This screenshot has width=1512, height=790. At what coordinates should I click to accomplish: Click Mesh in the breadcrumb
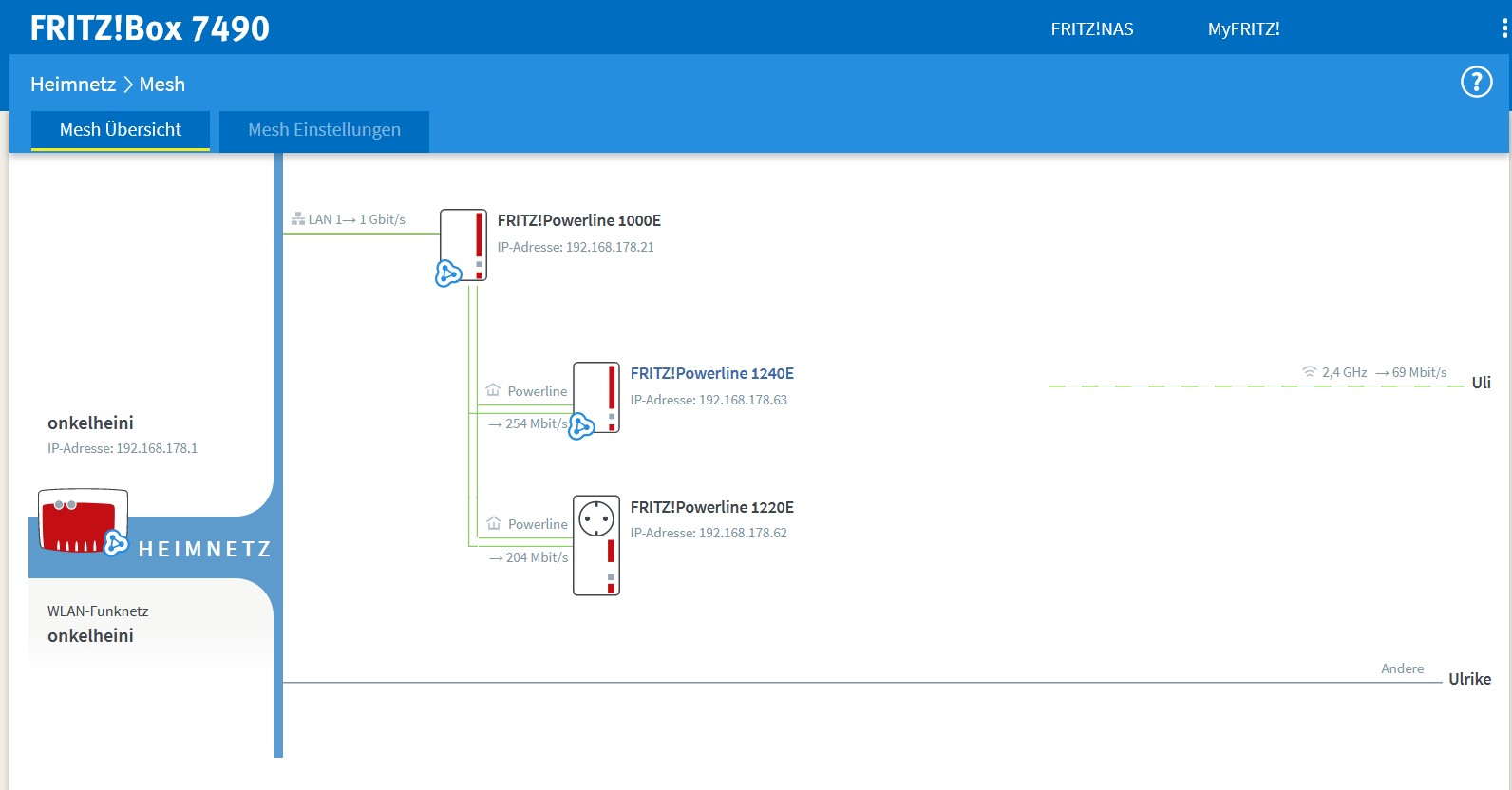coord(162,85)
